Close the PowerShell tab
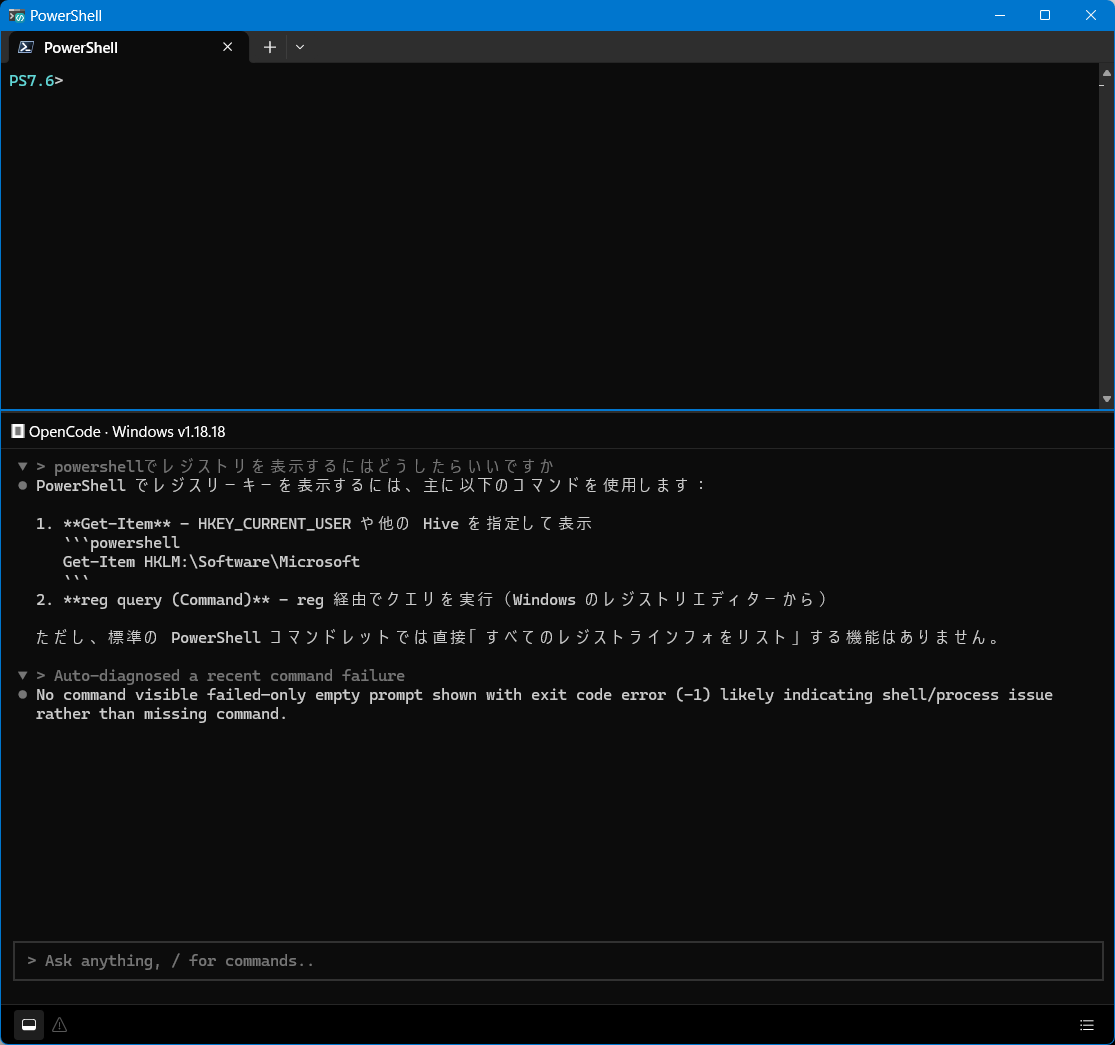The image size is (1115, 1045). pyautogui.click(x=228, y=47)
